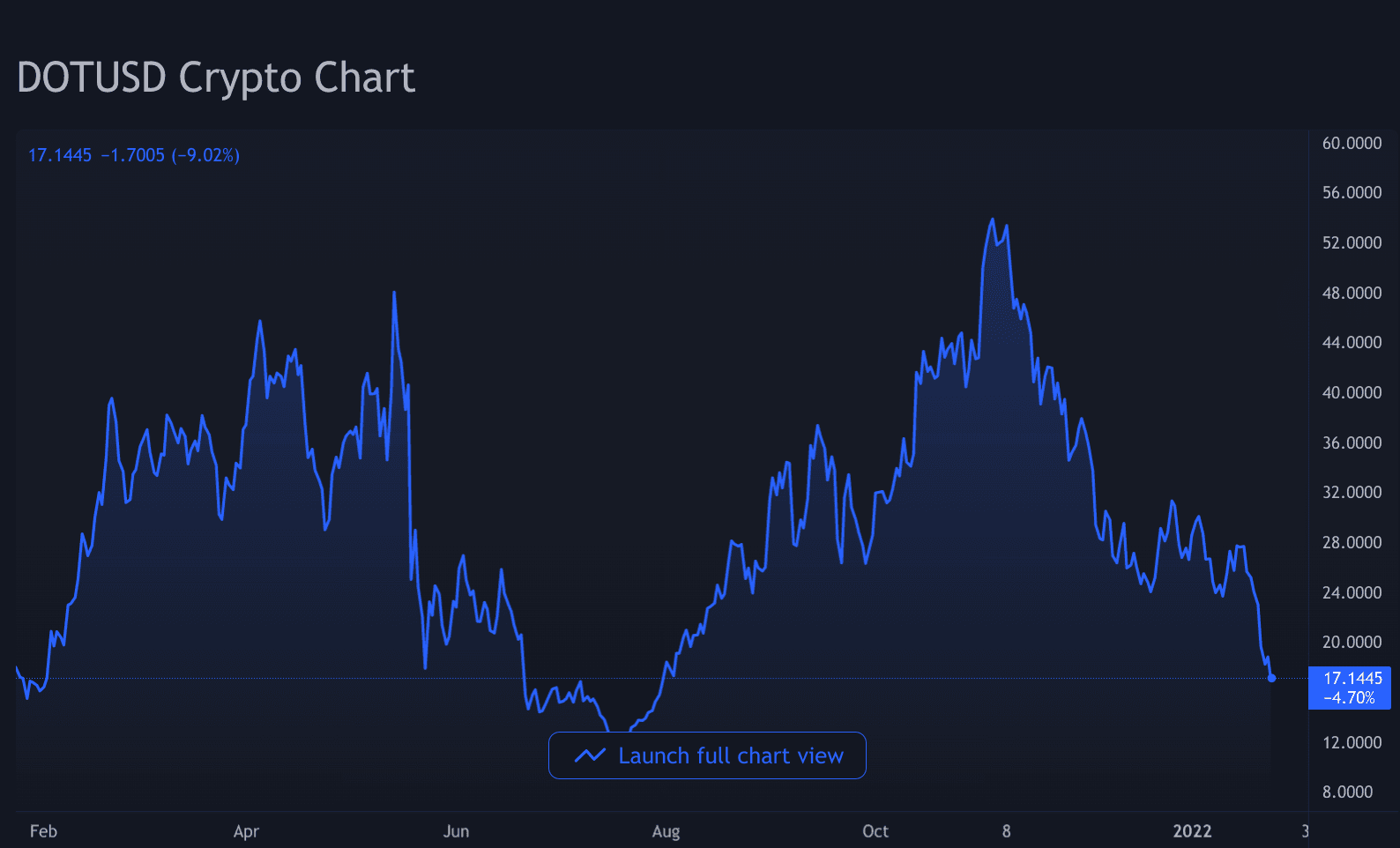
Task: Click the line chart icon in launch button
Action: pyautogui.click(x=590, y=755)
